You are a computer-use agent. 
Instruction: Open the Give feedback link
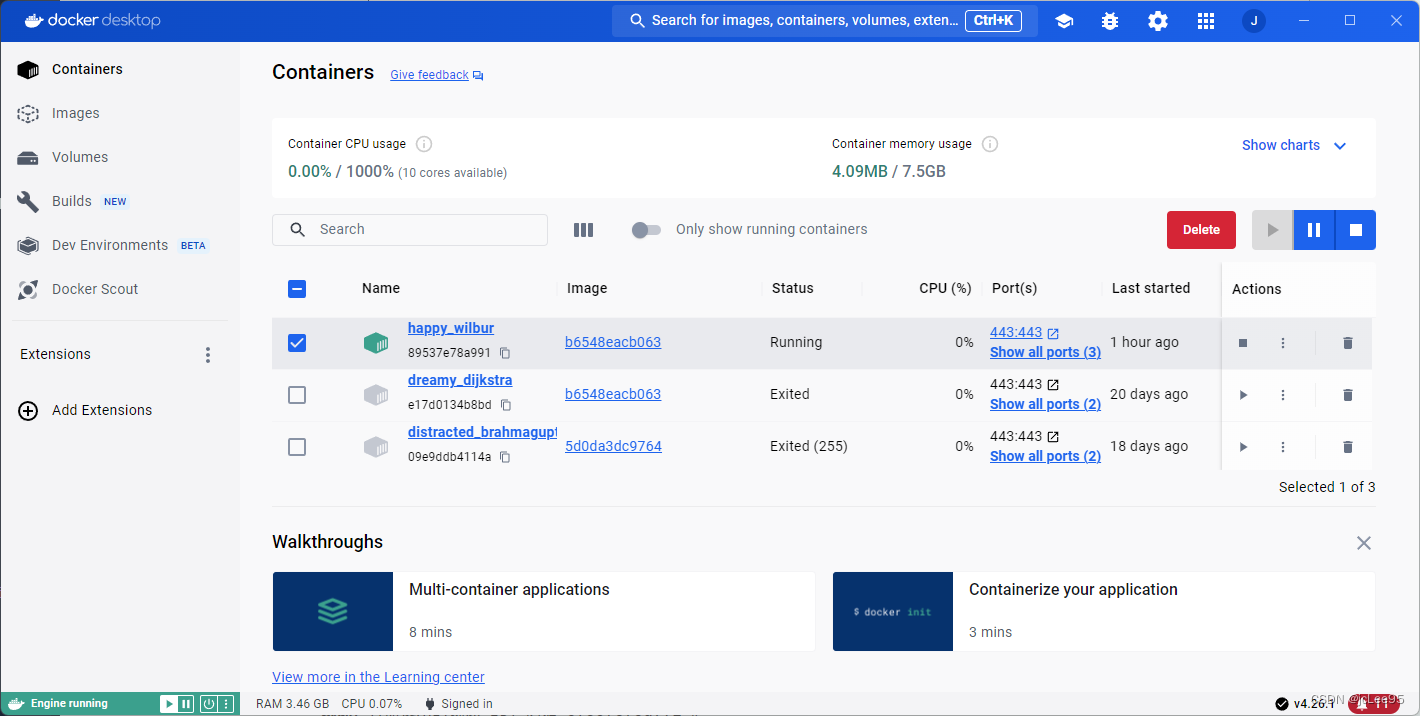(429, 74)
